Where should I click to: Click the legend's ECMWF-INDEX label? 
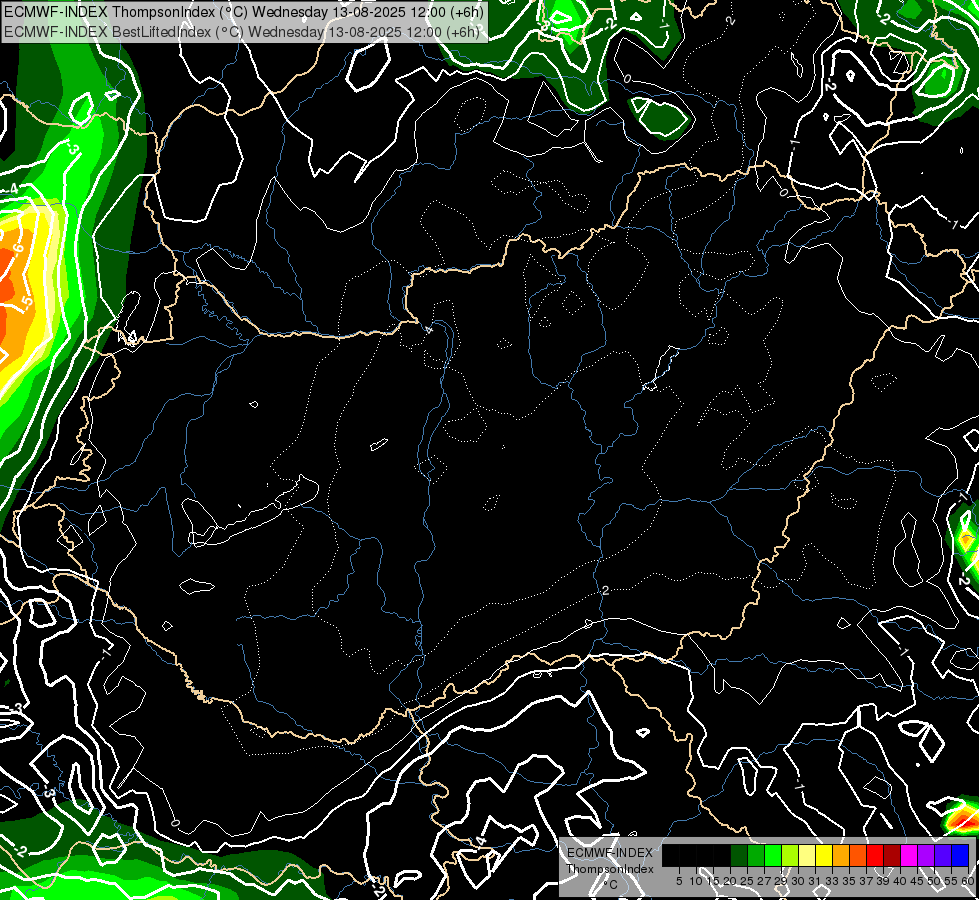click(610, 853)
